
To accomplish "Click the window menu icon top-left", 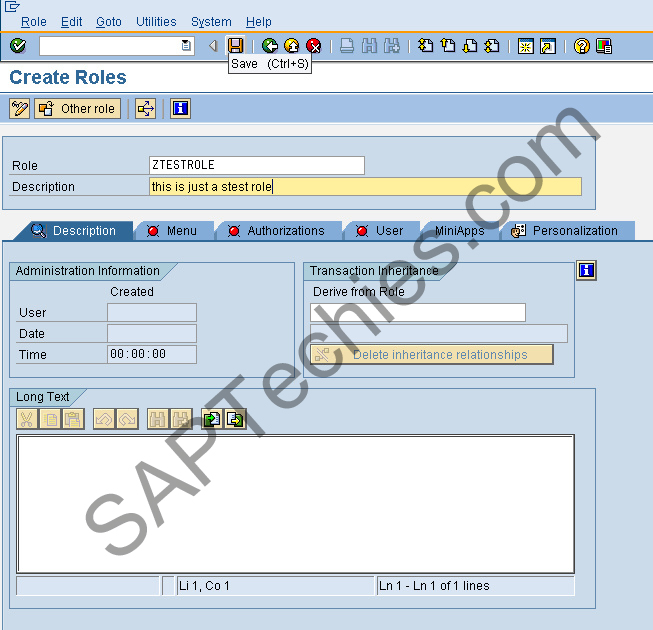I will tap(12, 6).
